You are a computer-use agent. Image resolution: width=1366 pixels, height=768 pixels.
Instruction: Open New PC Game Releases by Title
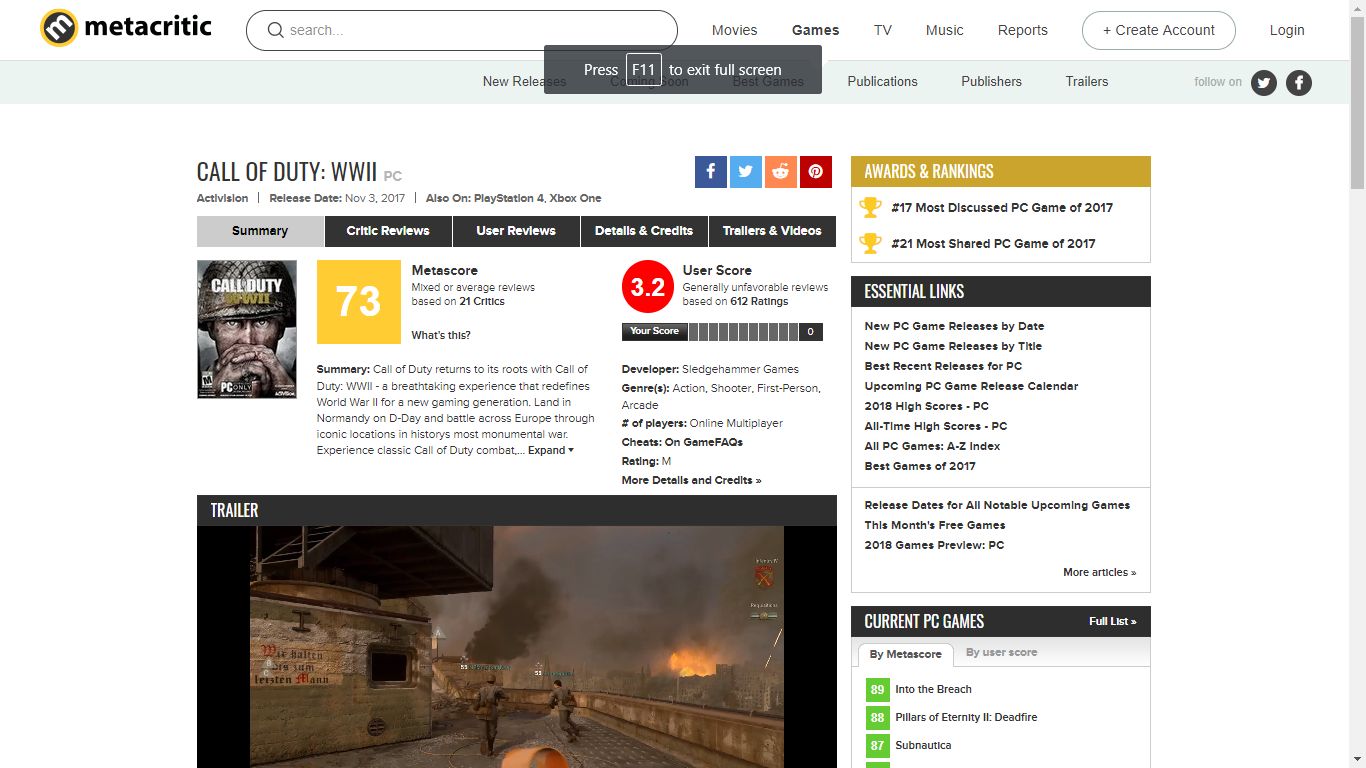[953, 346]
